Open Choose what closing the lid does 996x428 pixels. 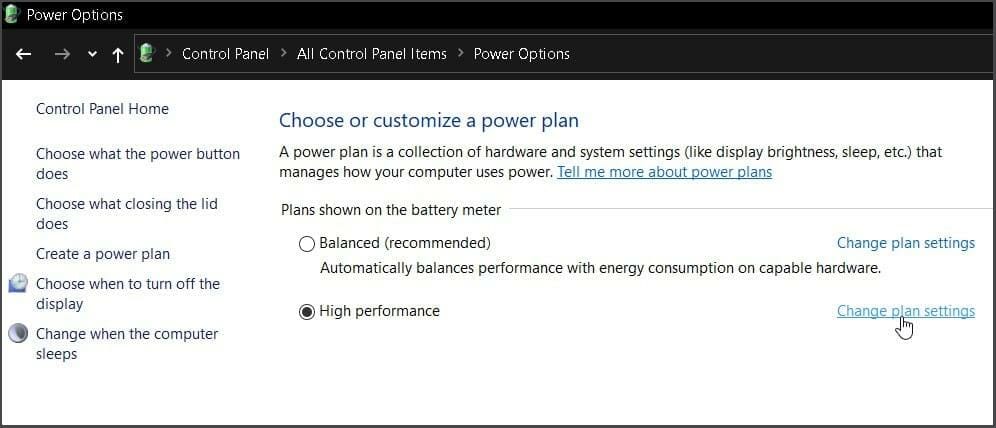point(126,214)
